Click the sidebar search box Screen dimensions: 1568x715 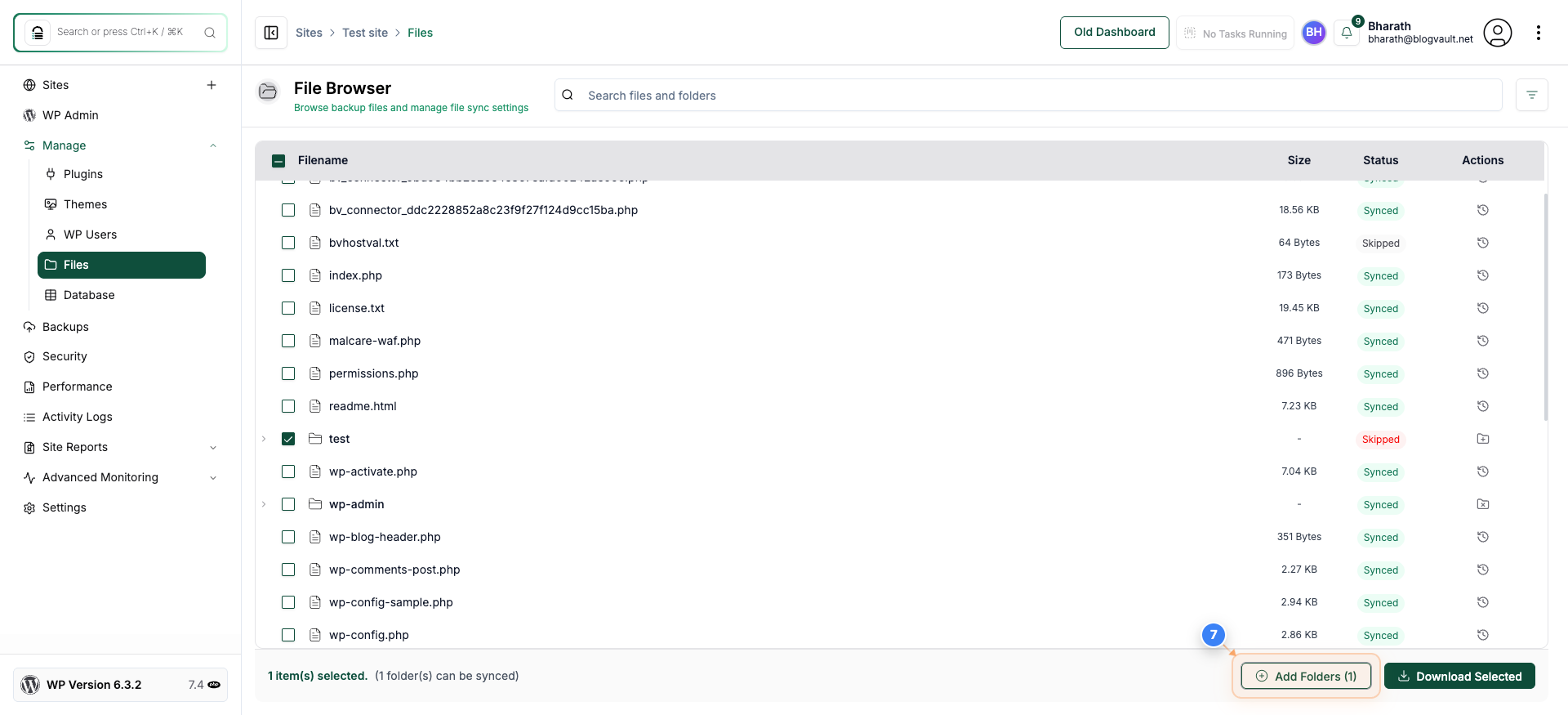tap(120, 33)
